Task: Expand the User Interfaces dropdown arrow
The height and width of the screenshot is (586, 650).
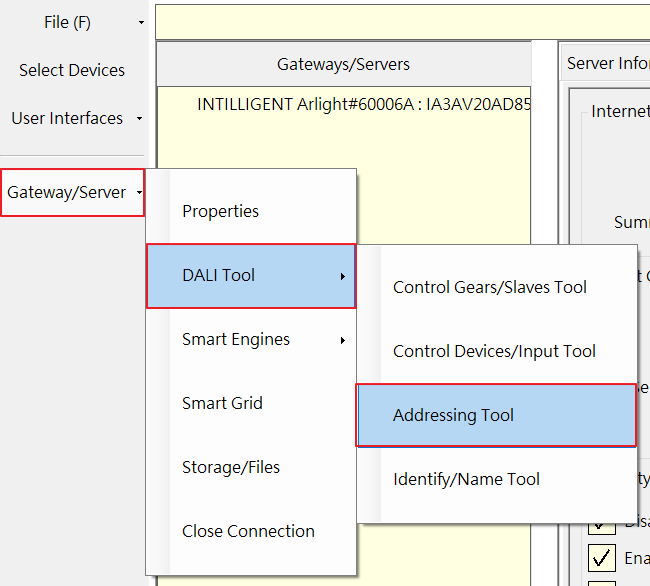Action: pyautogui.click(x=139, y=118)
